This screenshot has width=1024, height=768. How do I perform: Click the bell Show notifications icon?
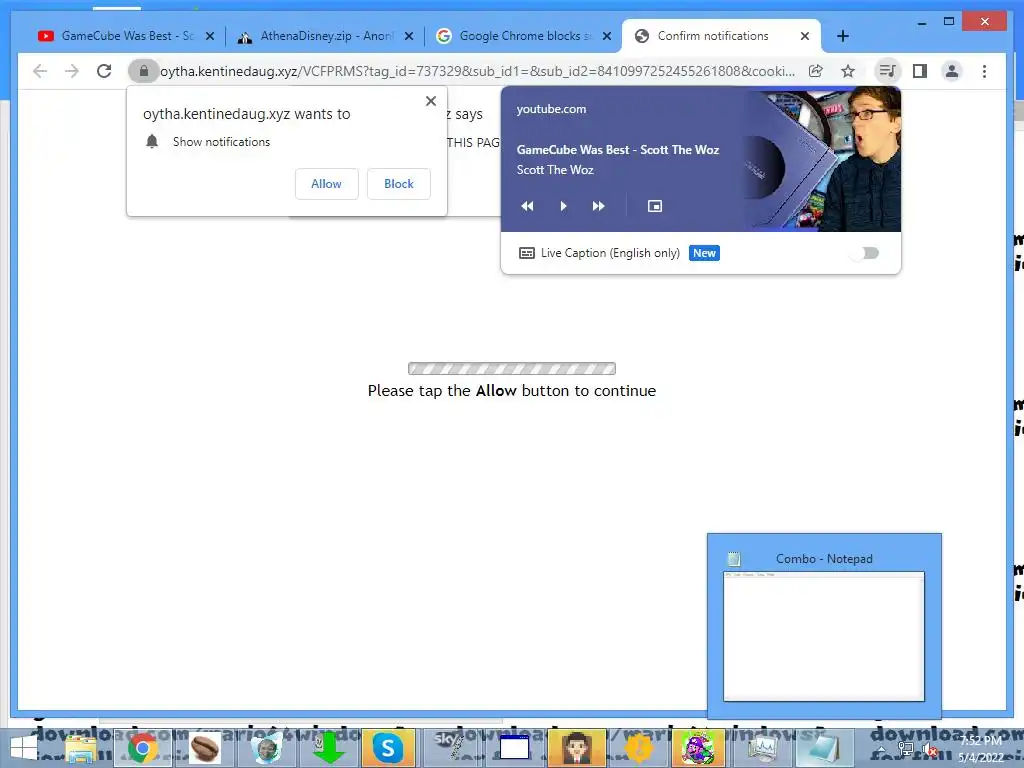pos(152,142)
